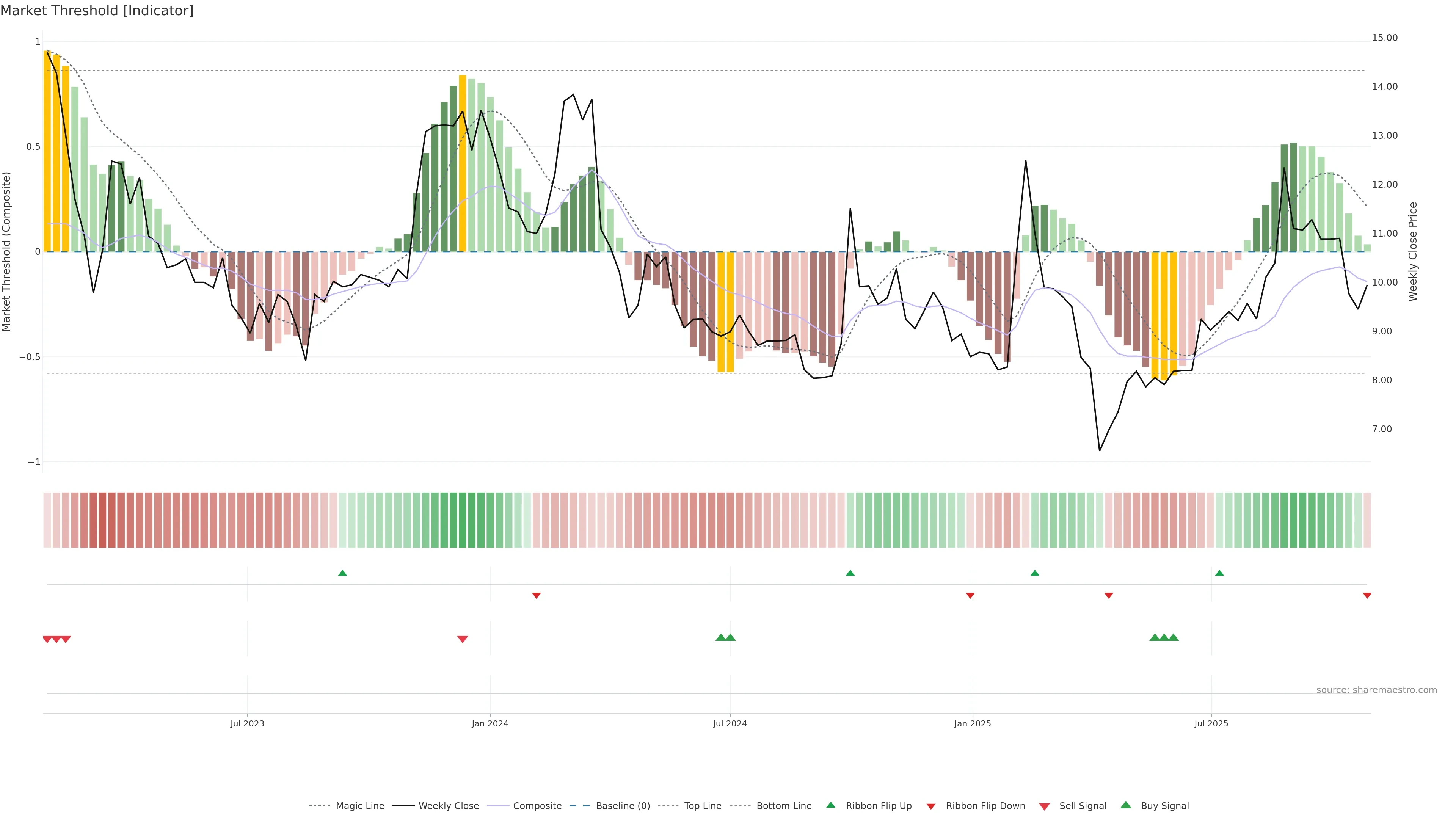Click the Market Threshold [Indicator] title
1456x819 pixels.
pos(97,11)
